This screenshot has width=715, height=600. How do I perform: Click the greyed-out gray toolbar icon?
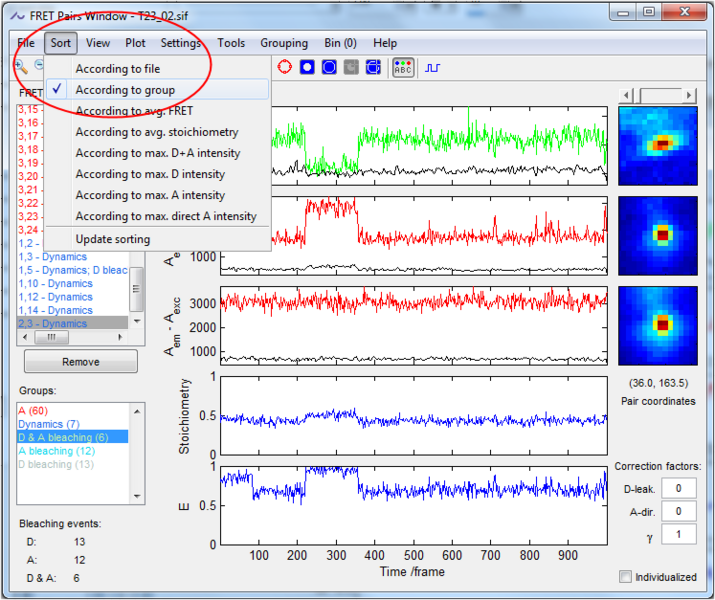pyautogui.click(x=351, y=67)
